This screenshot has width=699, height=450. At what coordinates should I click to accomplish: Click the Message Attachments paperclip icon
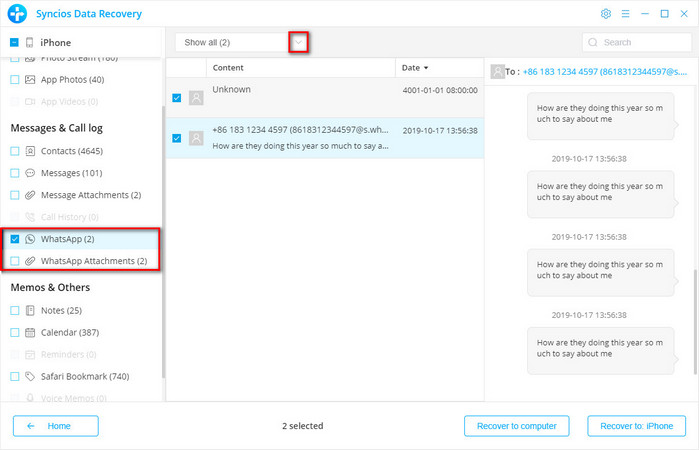pos(30,195)
